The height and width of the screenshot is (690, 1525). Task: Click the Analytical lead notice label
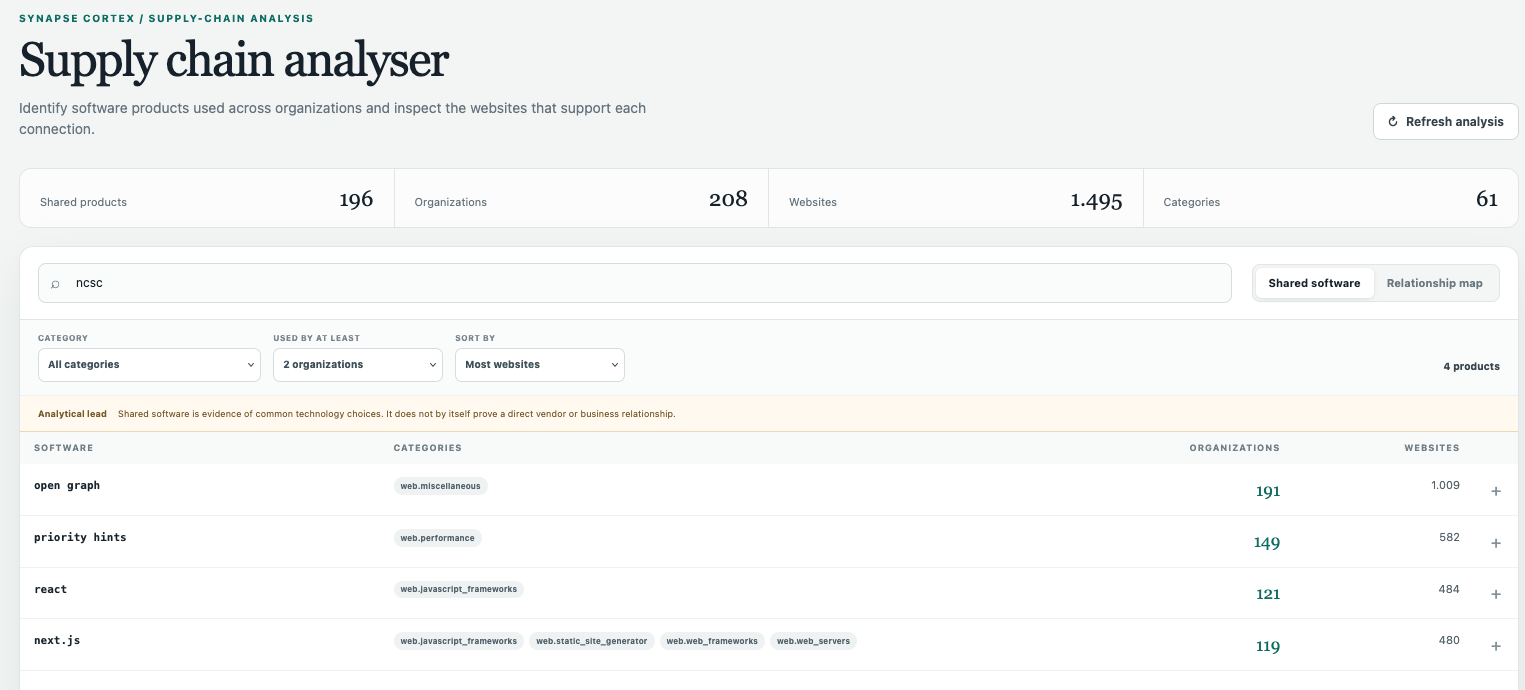coord(72,414)
